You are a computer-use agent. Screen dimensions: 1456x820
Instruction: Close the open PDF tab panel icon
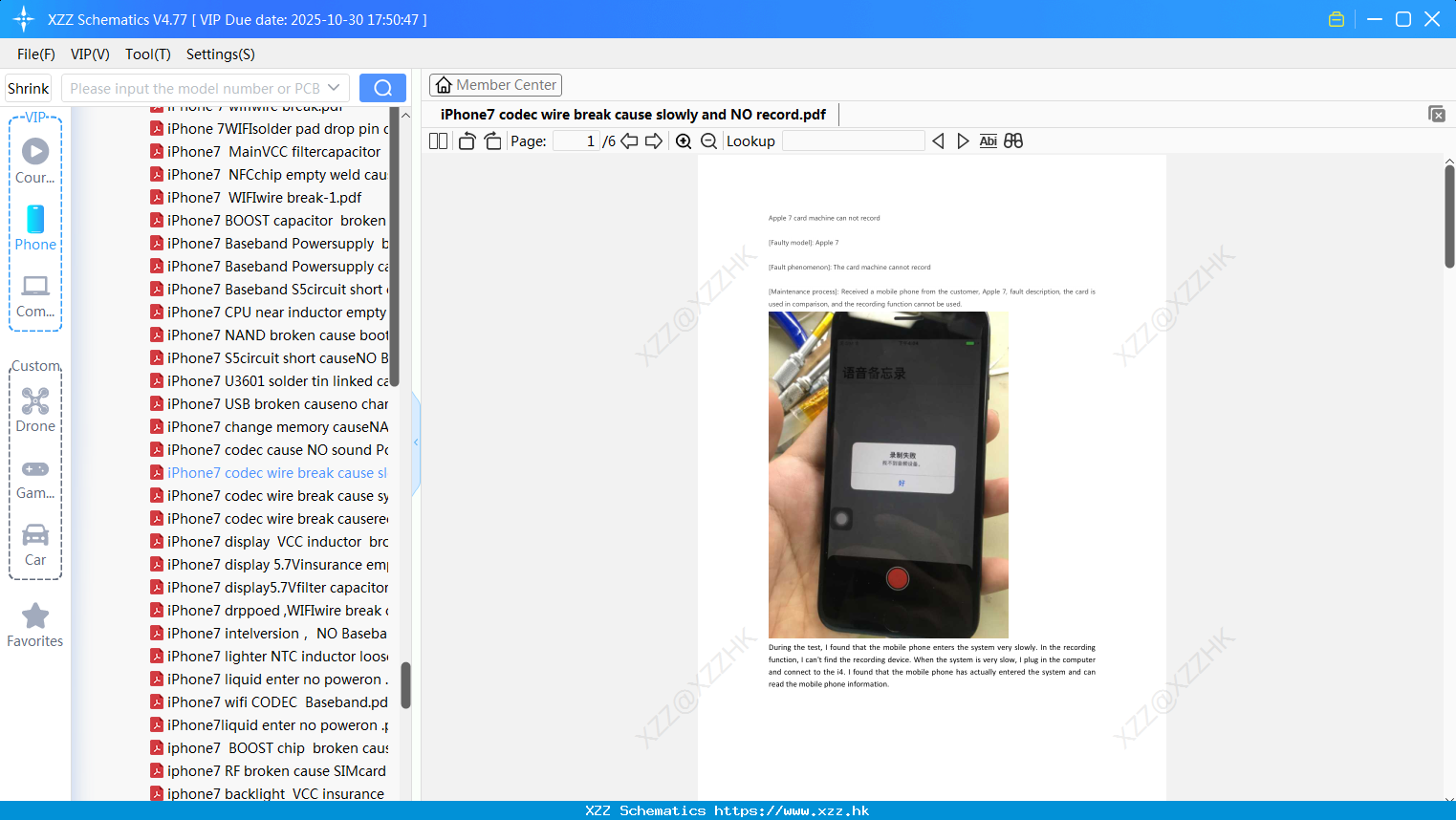coord(1437,114)
